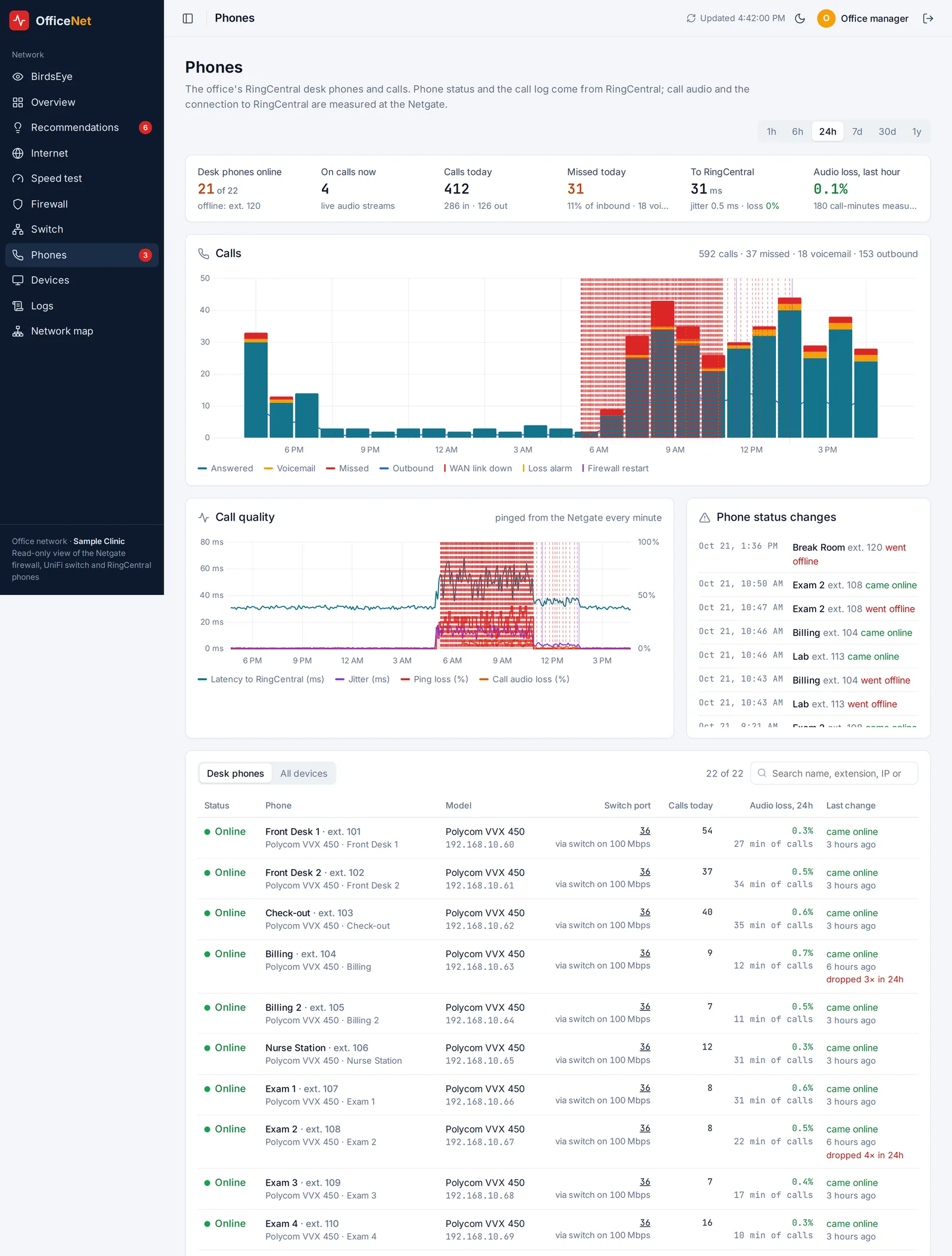Viewport: 952px width, 1256px height.
Task: Switch to the Desk phones tab
Action: point(235,773)
